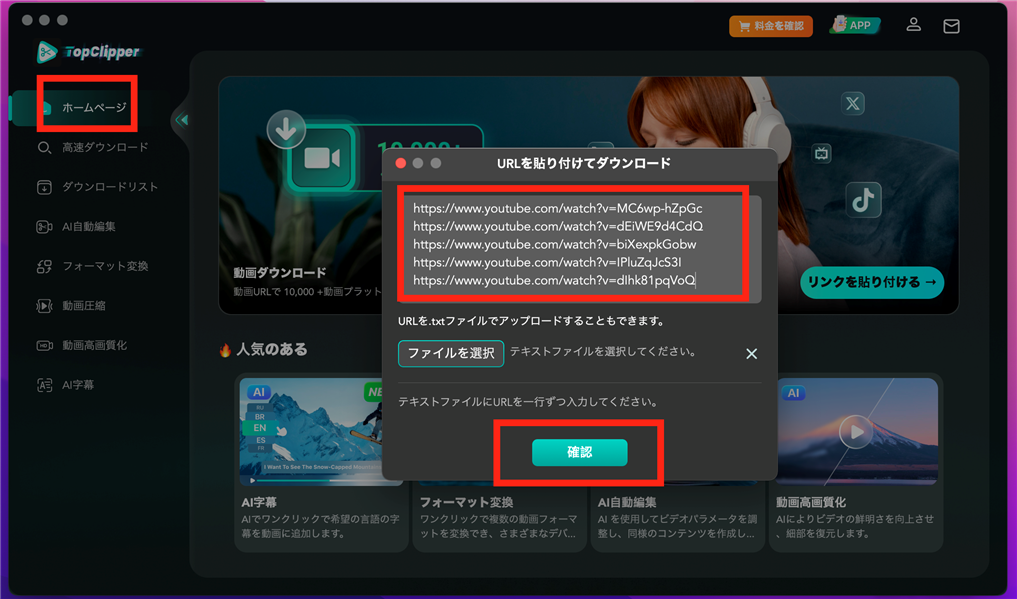Click the AI自動編集 card title
The height and width of the screenshot is (599, 1017).
pos(627,502)
